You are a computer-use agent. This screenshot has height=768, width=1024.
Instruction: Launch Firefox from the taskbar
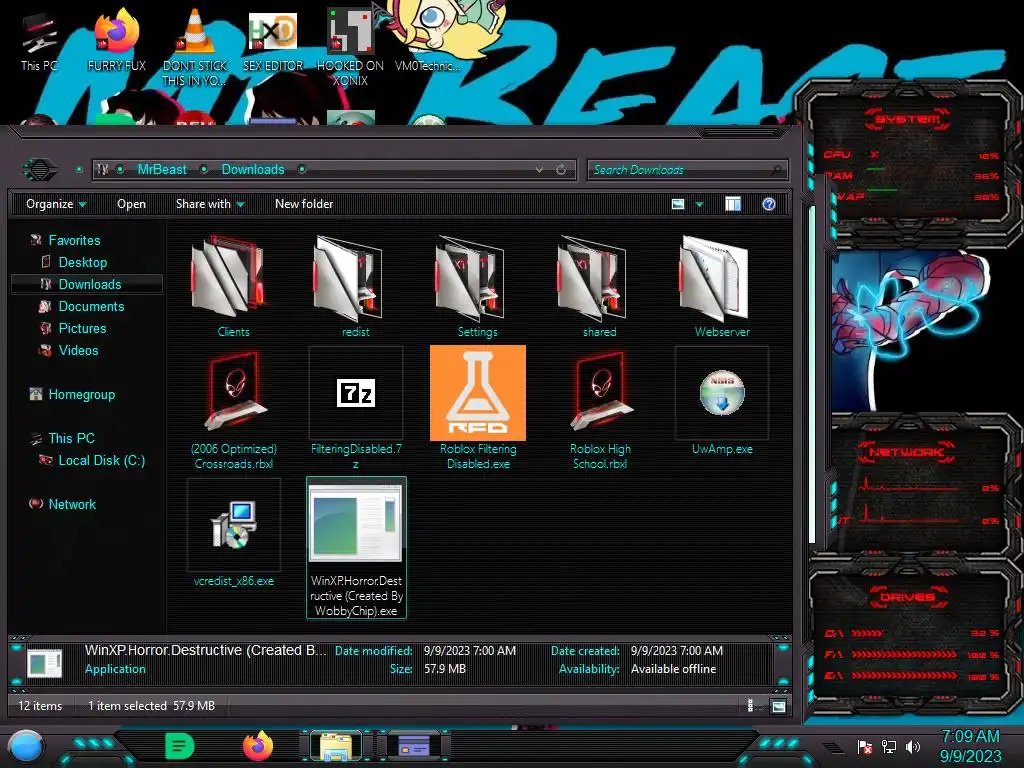click(x=258, y=746)
